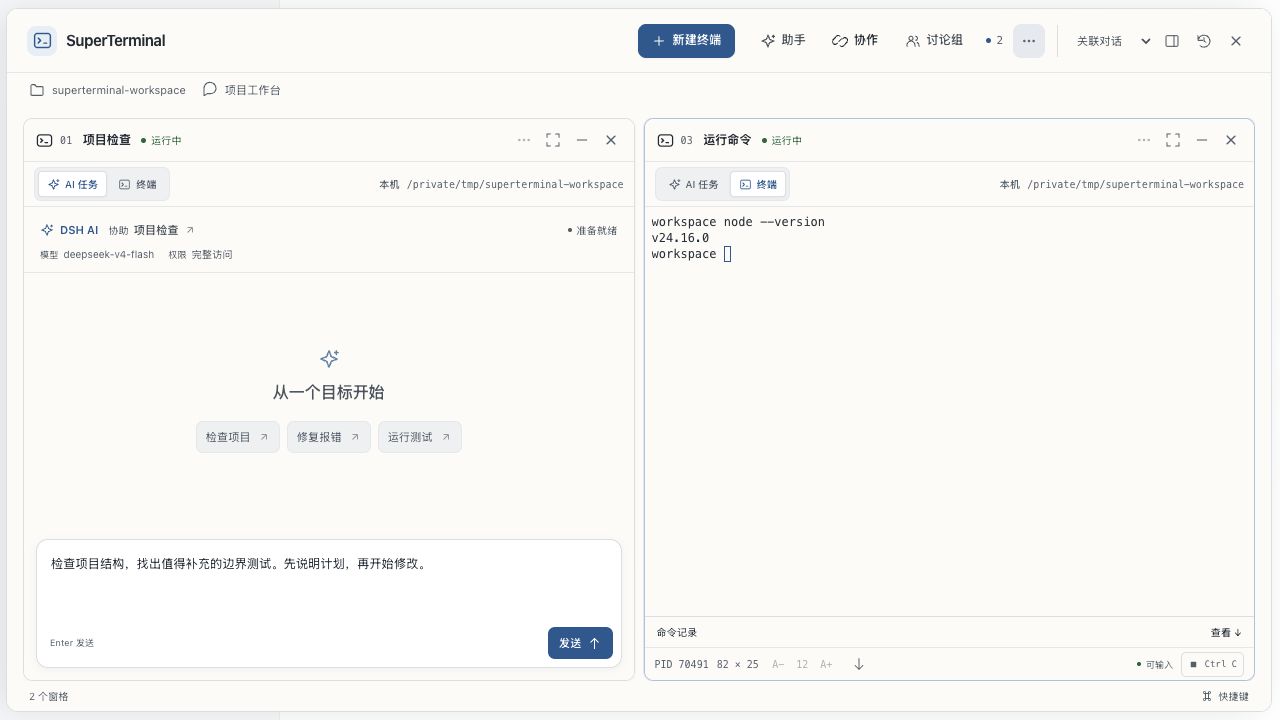Click the workspace path in 运行命令 pane
This screenshot has width=1280, height=720.
click(1135, 184)
